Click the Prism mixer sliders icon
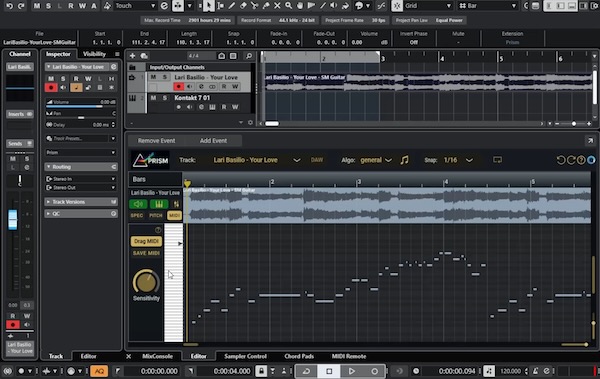The height and width of the screenshot is (379, 600). [176, 204]
